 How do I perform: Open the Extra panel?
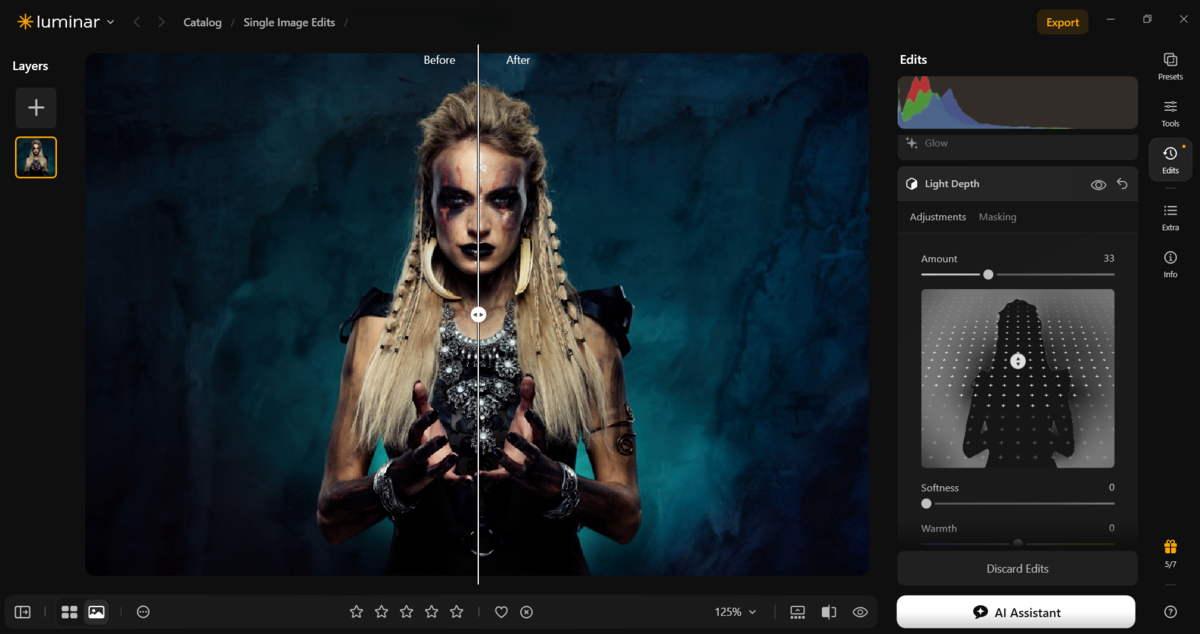tap(1170, 217)
